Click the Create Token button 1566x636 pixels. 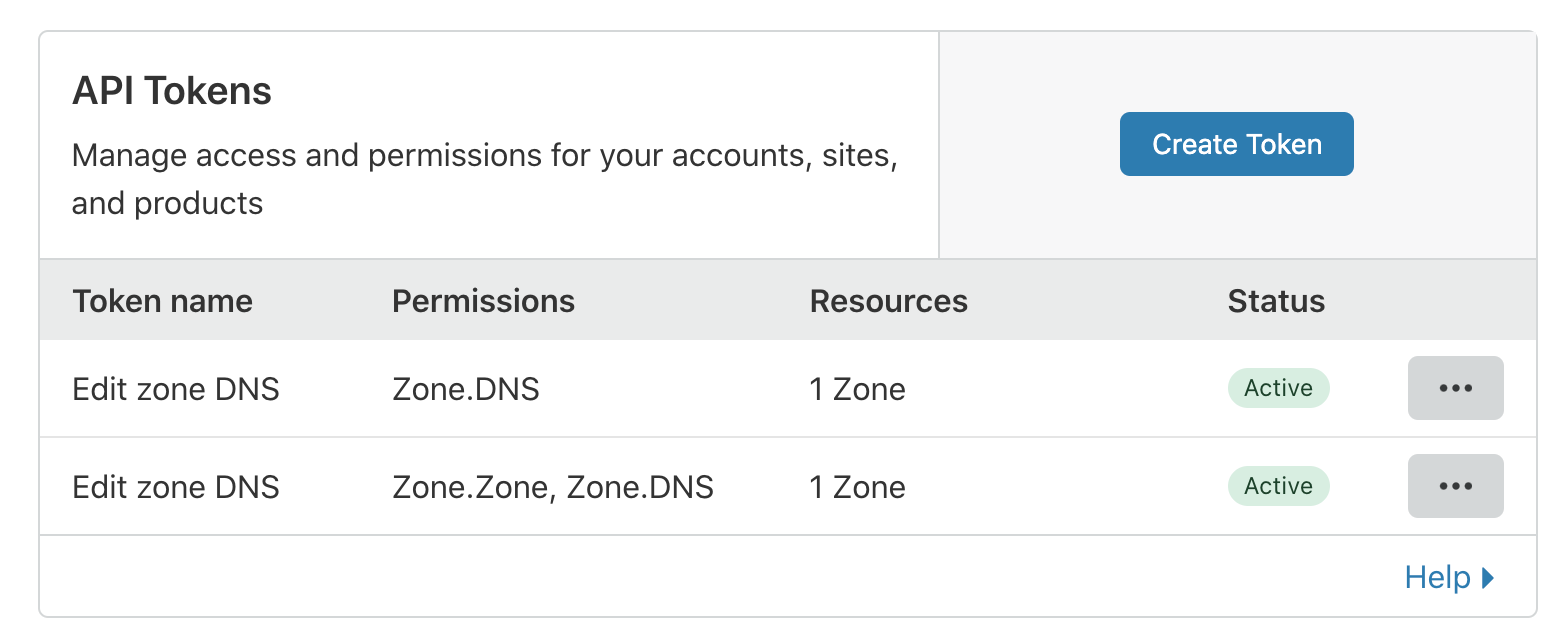tap(1236, 144)
